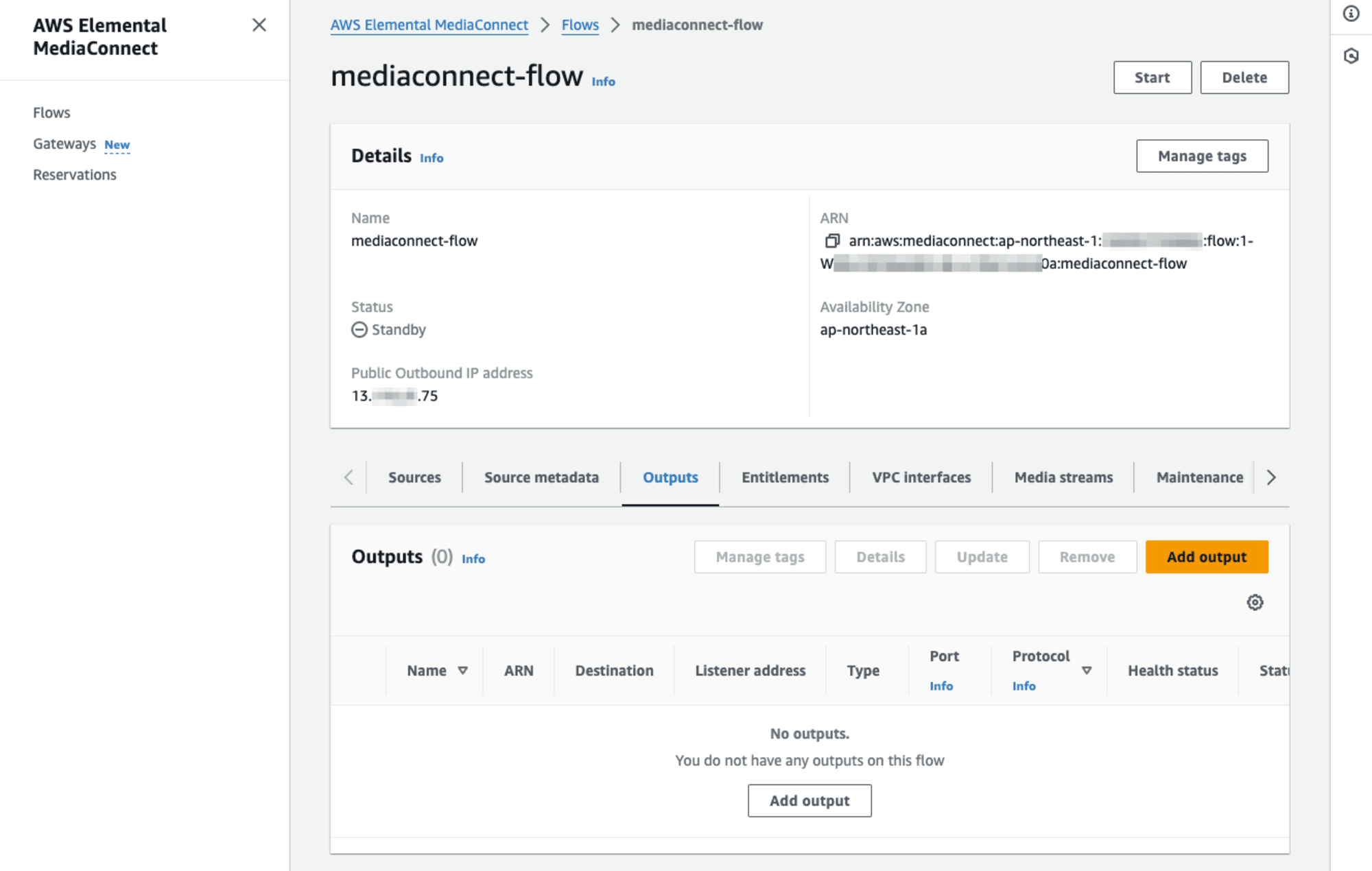Open AWS Elemental MediaConnect breadcrumb link

coord(429,25)
